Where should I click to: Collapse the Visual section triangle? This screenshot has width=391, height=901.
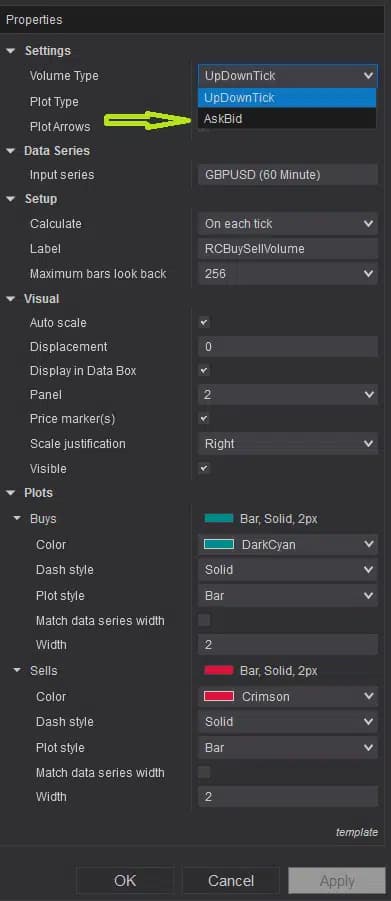[x=10, y=299]
